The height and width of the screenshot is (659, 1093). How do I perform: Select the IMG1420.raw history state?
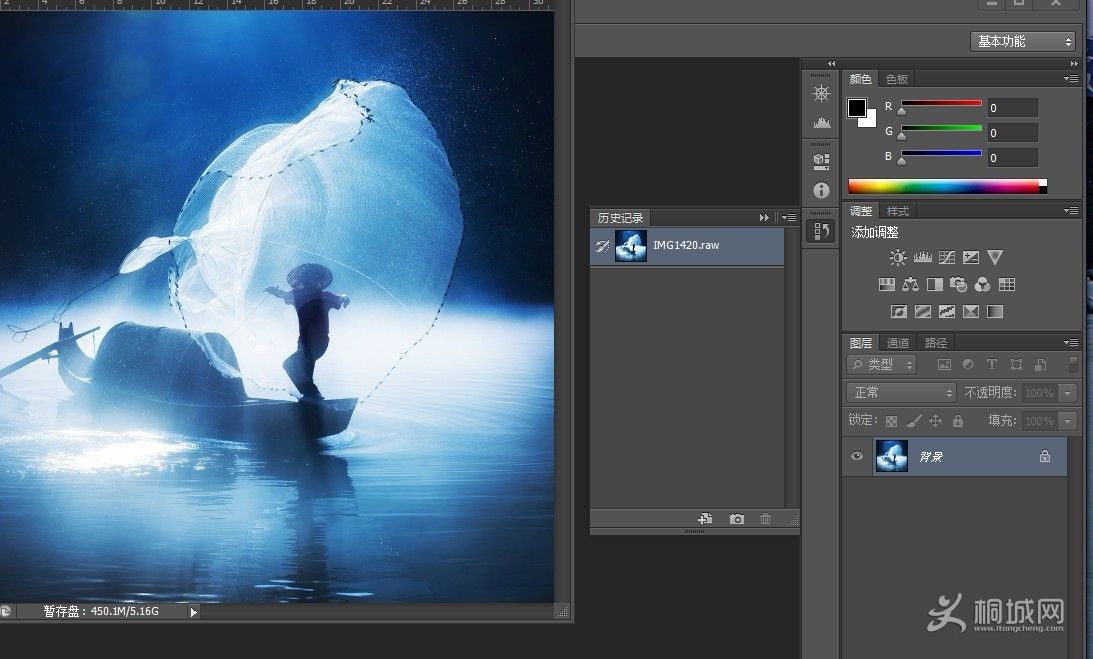click(x=686, y=246)
